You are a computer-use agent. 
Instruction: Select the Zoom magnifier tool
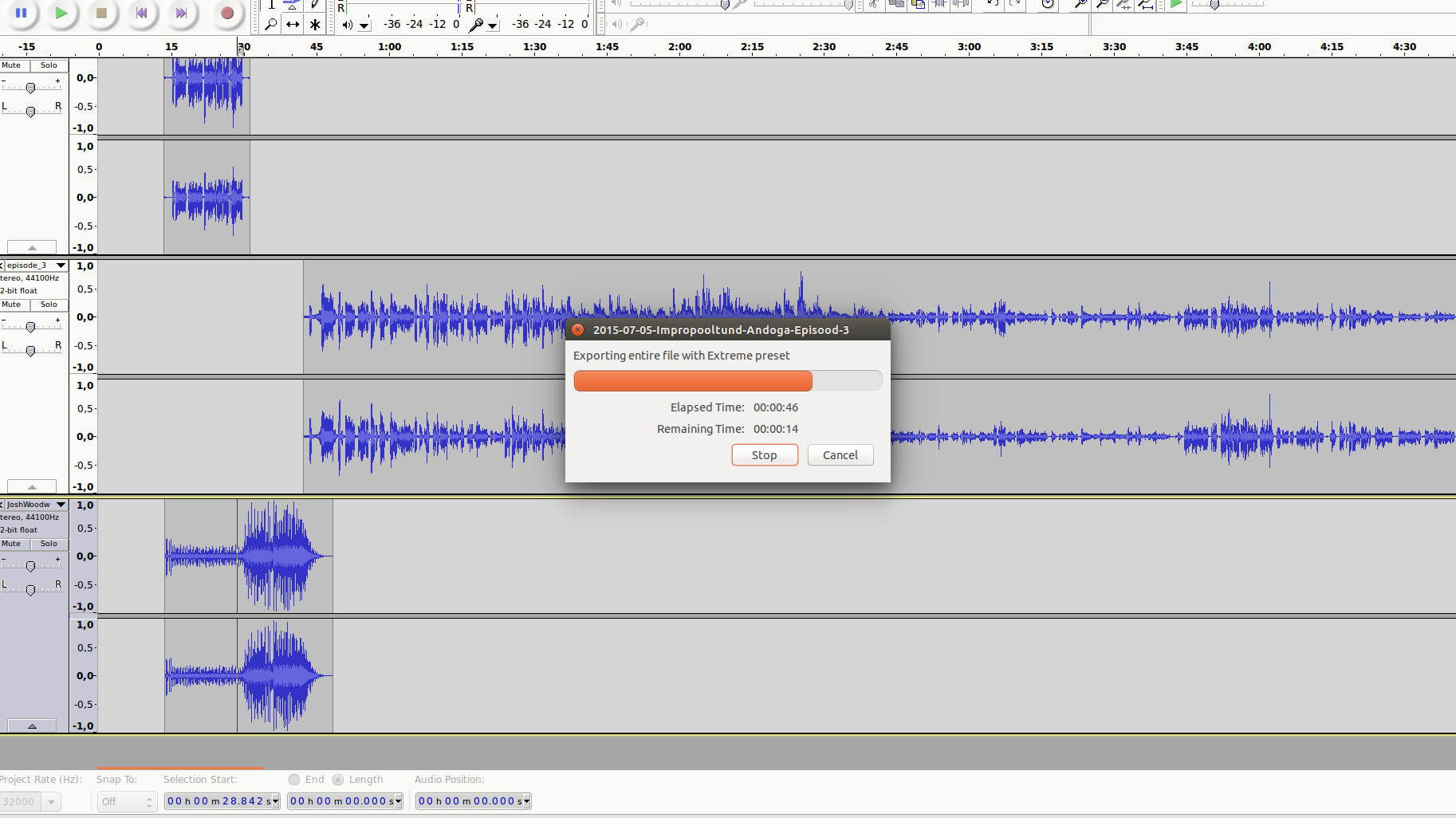(x=271, y=24)
